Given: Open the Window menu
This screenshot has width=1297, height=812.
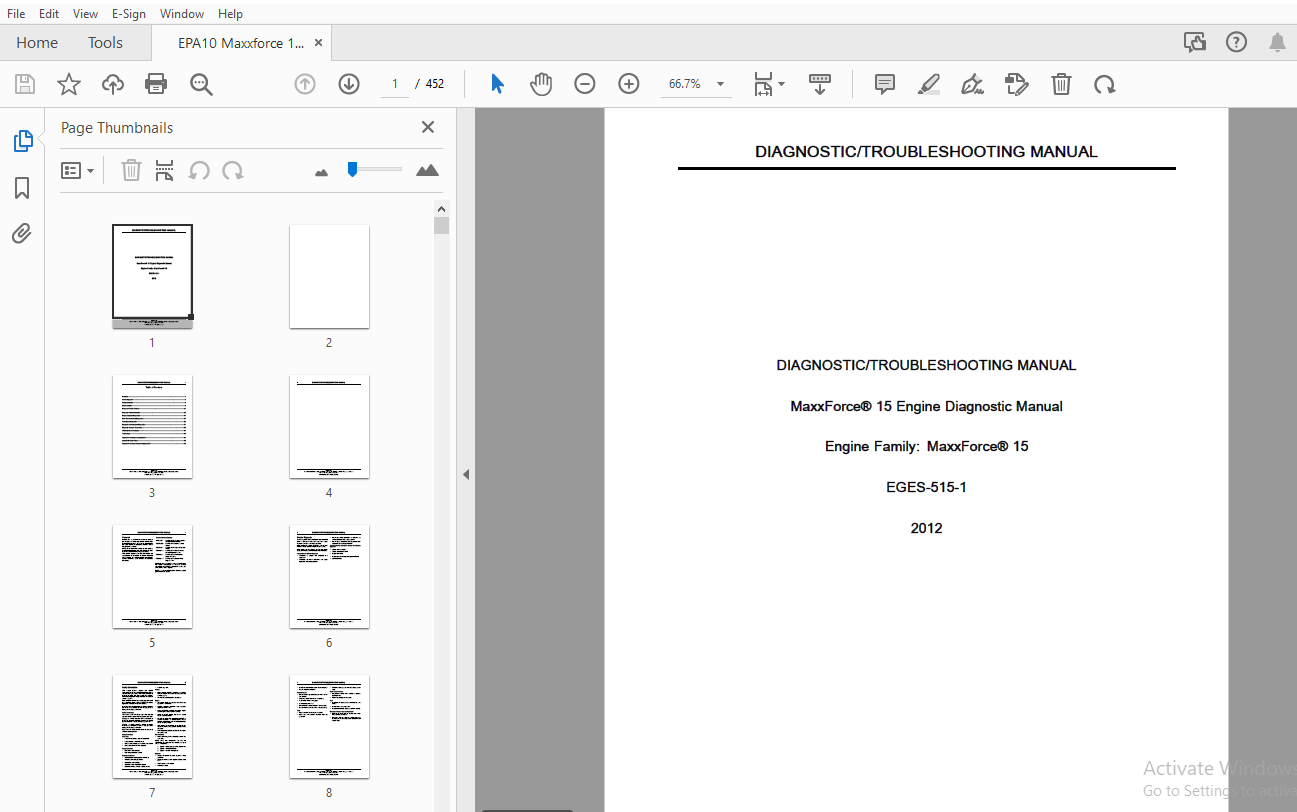Looking at the screenshot, I should pyautogui.click(x=182, y=14).
